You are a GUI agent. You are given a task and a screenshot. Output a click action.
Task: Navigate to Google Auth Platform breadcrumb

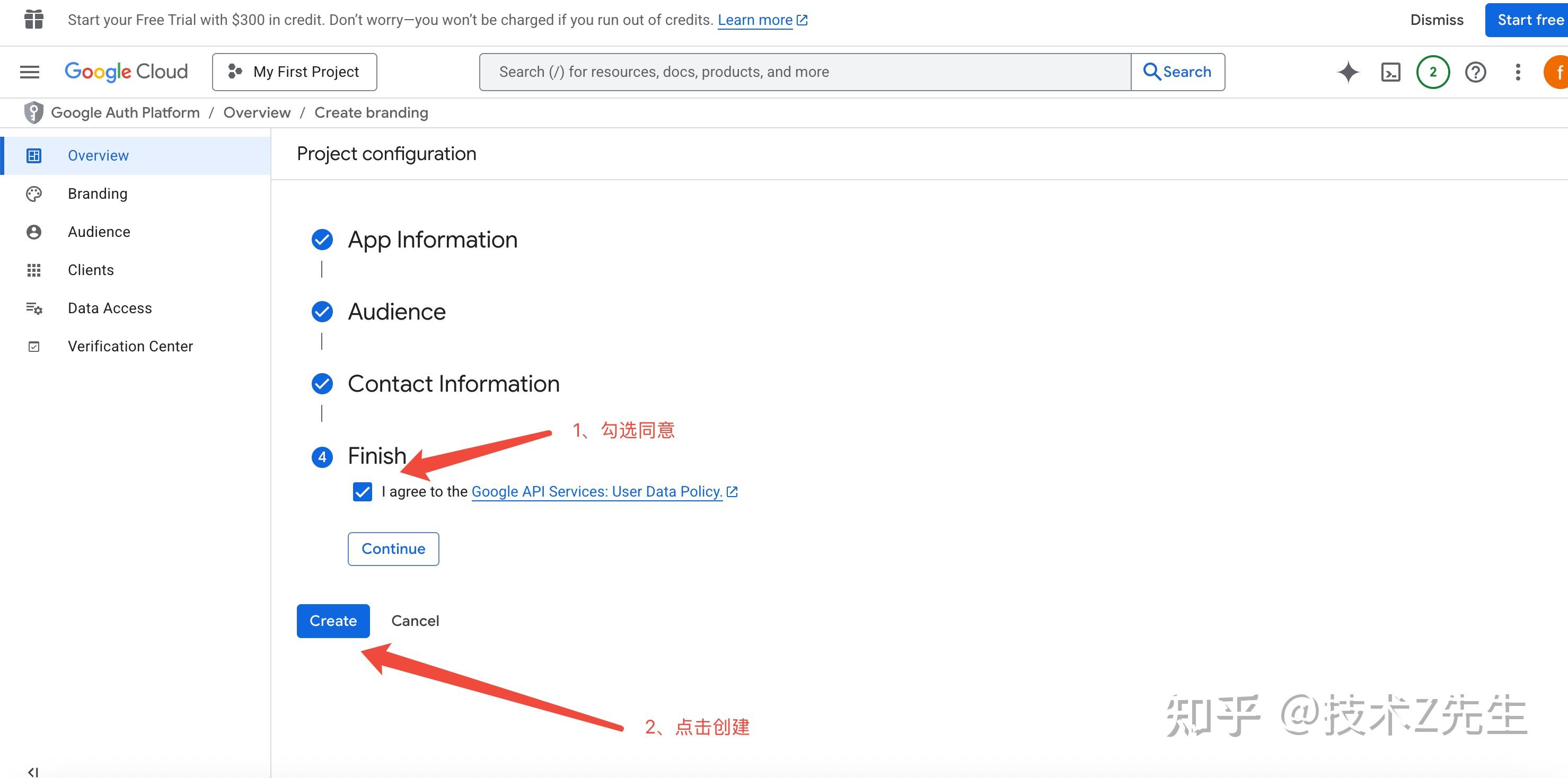[125, 112]
